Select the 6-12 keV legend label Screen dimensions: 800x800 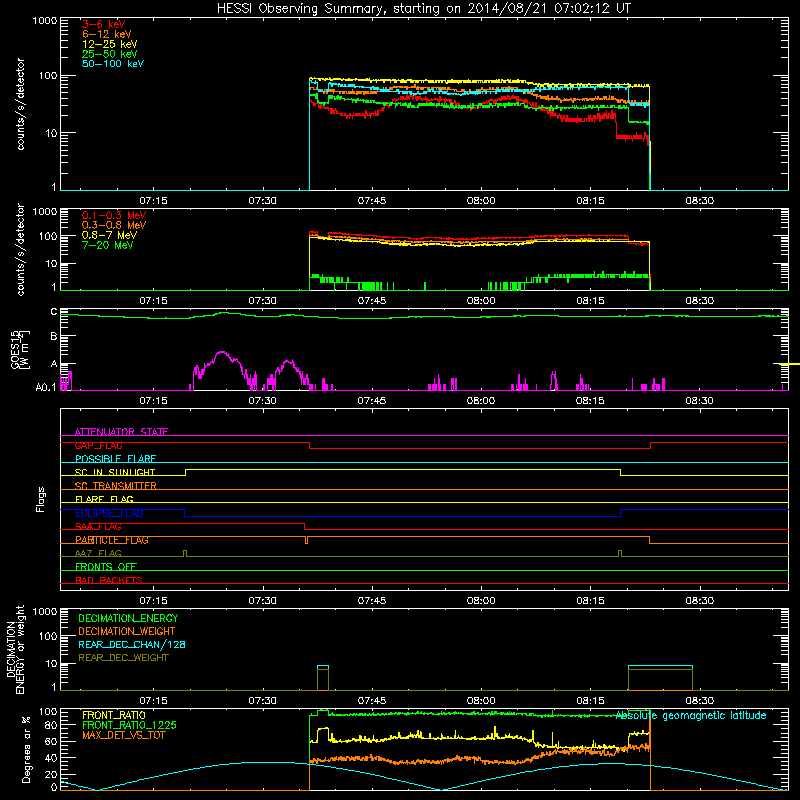point(107,34)
